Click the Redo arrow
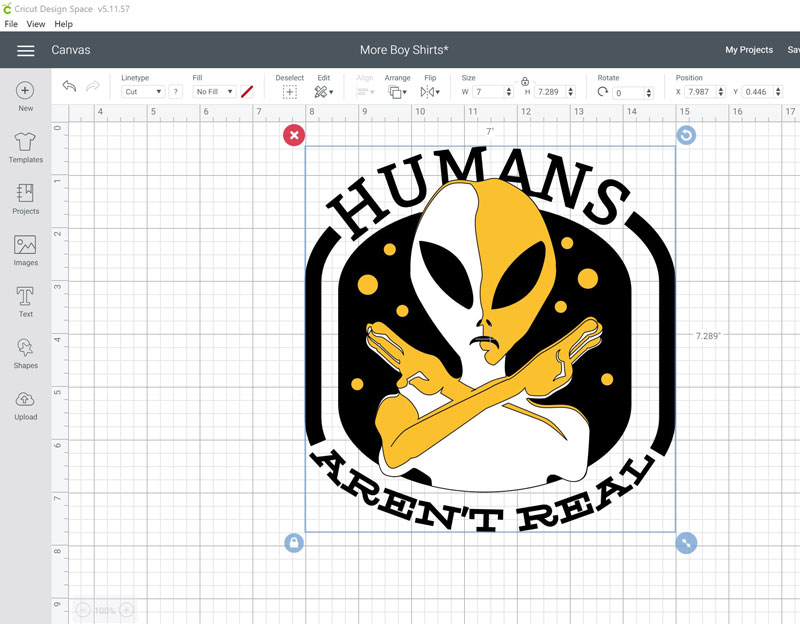 click(93, 86)
